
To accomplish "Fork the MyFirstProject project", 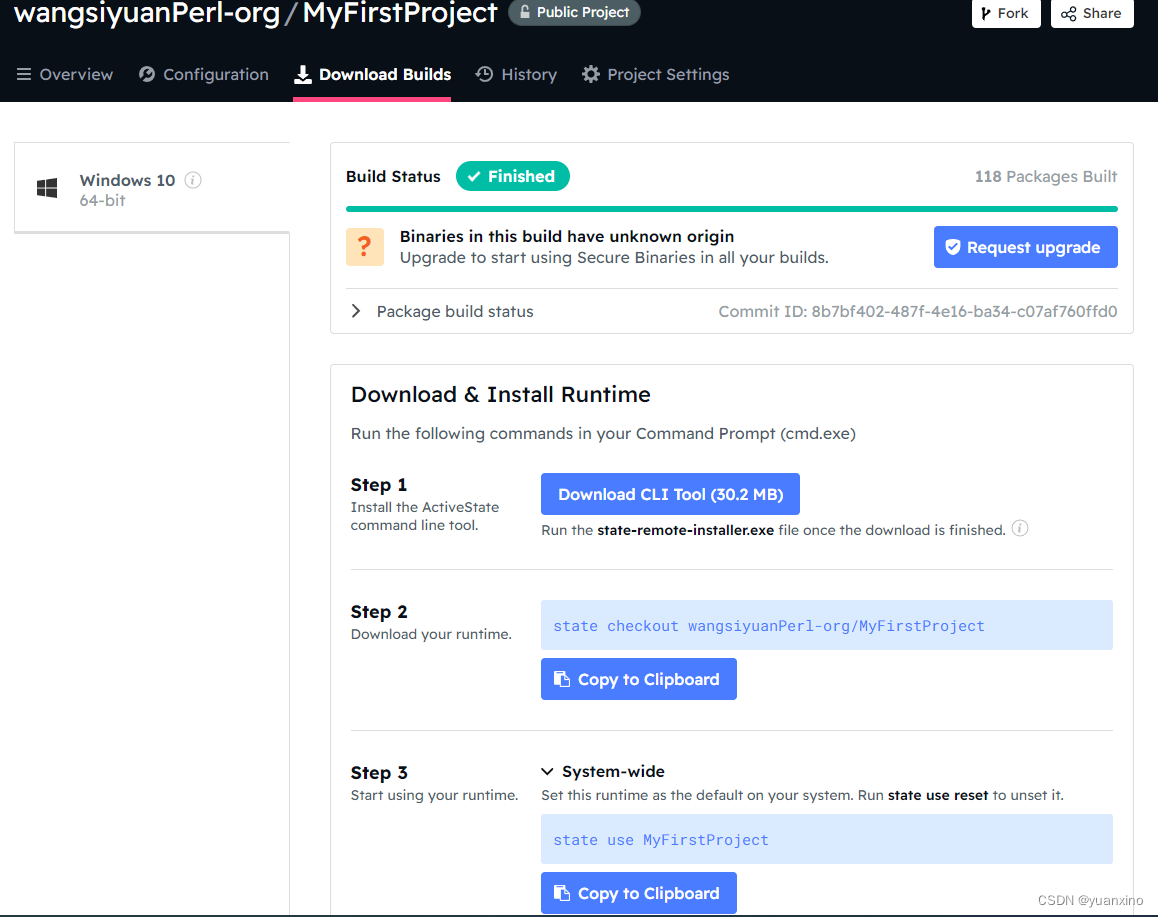I will pos(1005,13).
